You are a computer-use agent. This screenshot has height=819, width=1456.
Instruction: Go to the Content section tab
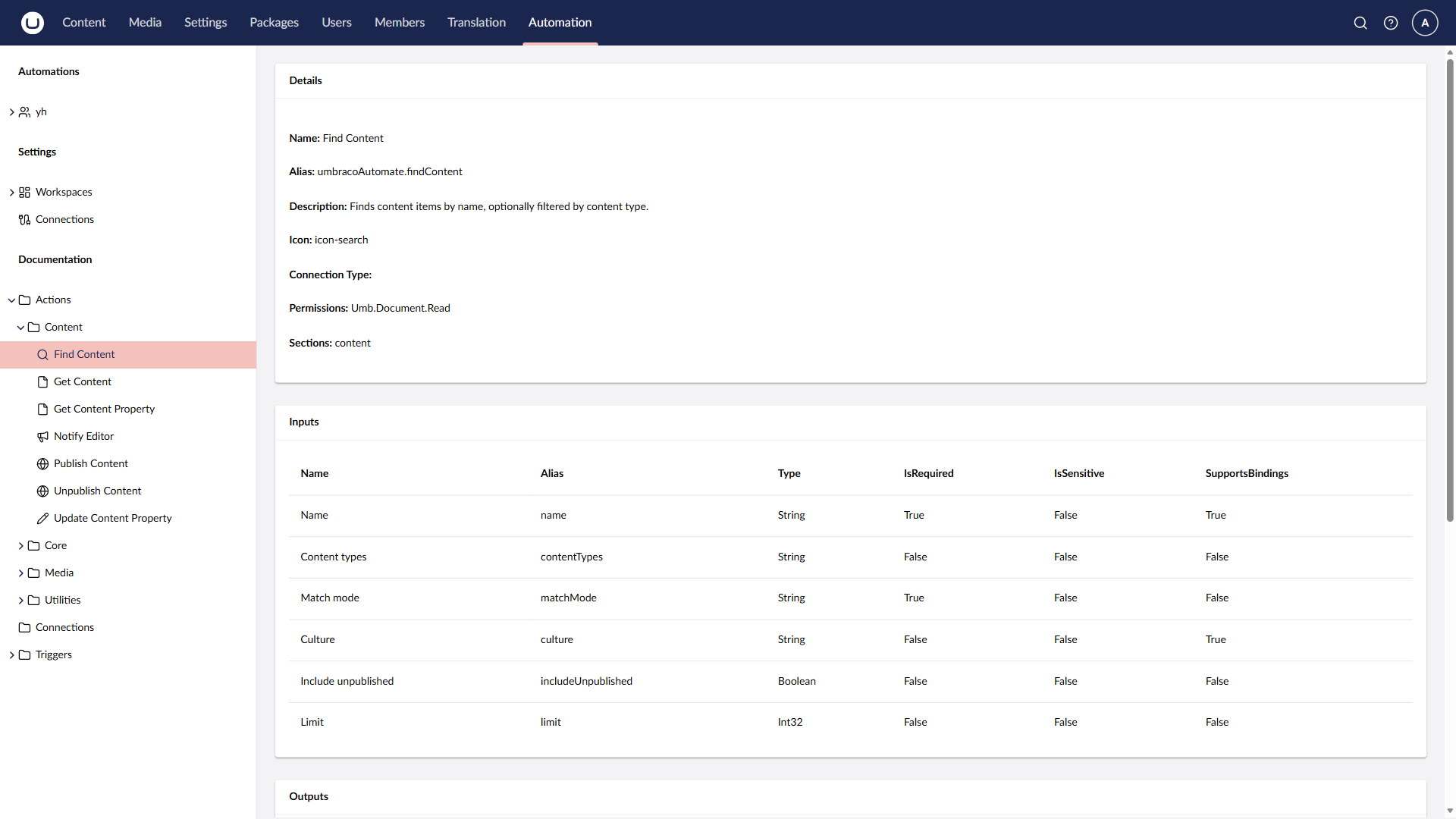click(x=84, y=23)
